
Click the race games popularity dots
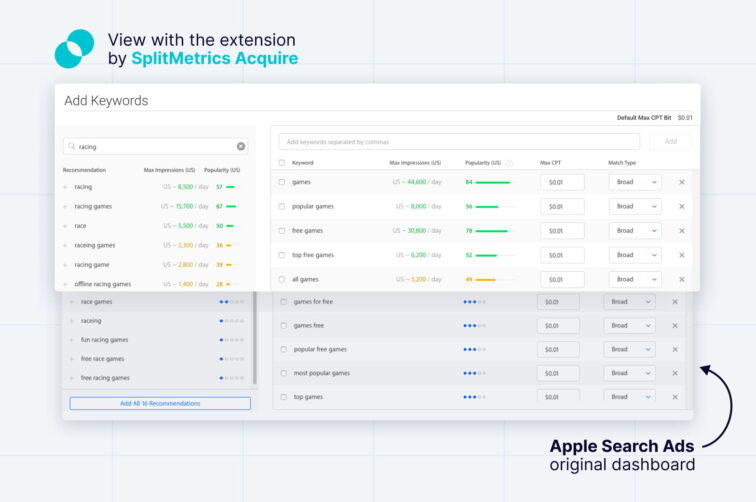tap(232, 302)
